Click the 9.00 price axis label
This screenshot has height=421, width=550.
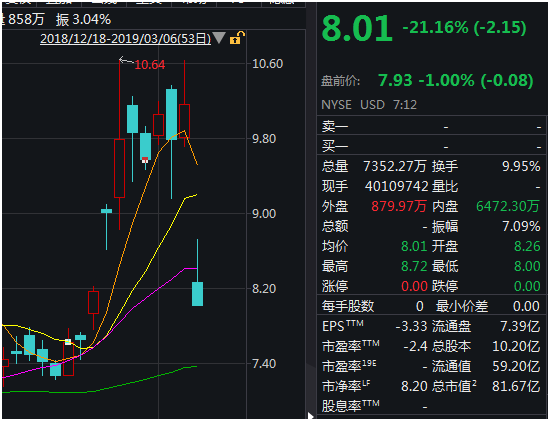point(264,214)
